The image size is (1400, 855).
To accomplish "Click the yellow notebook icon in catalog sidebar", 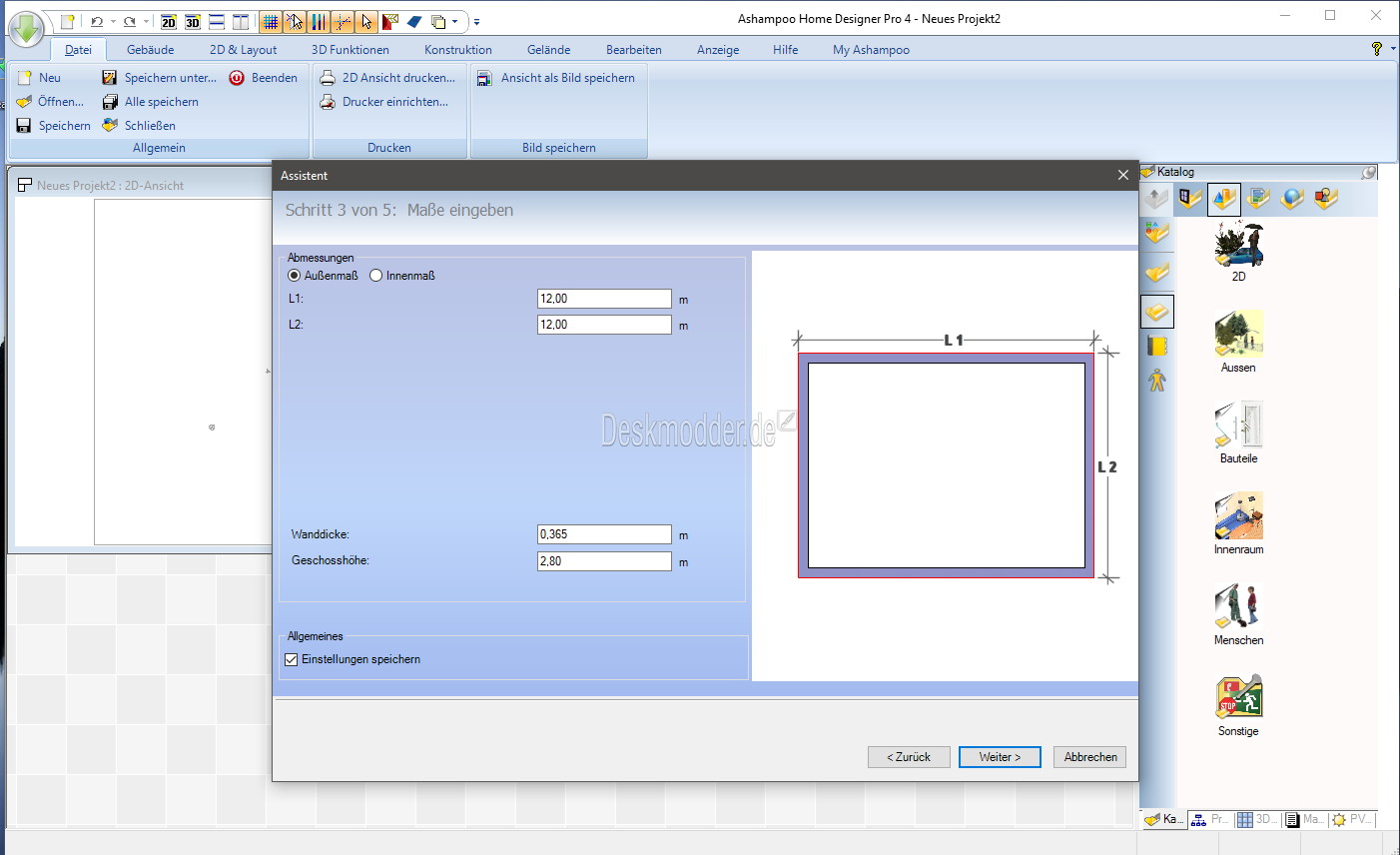I will pos(1157,347).
